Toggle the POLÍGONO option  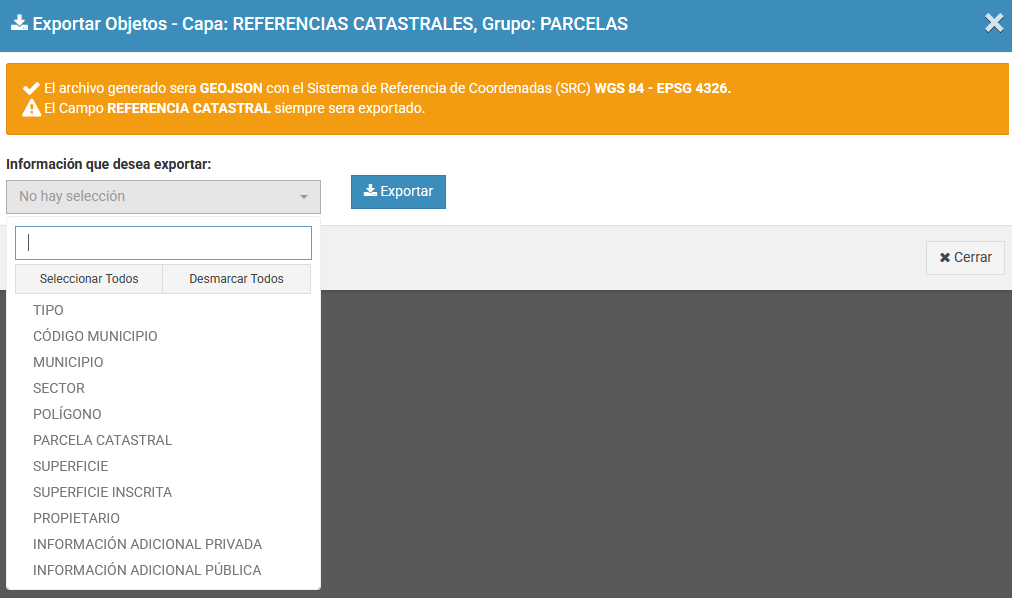coord(67,414)
